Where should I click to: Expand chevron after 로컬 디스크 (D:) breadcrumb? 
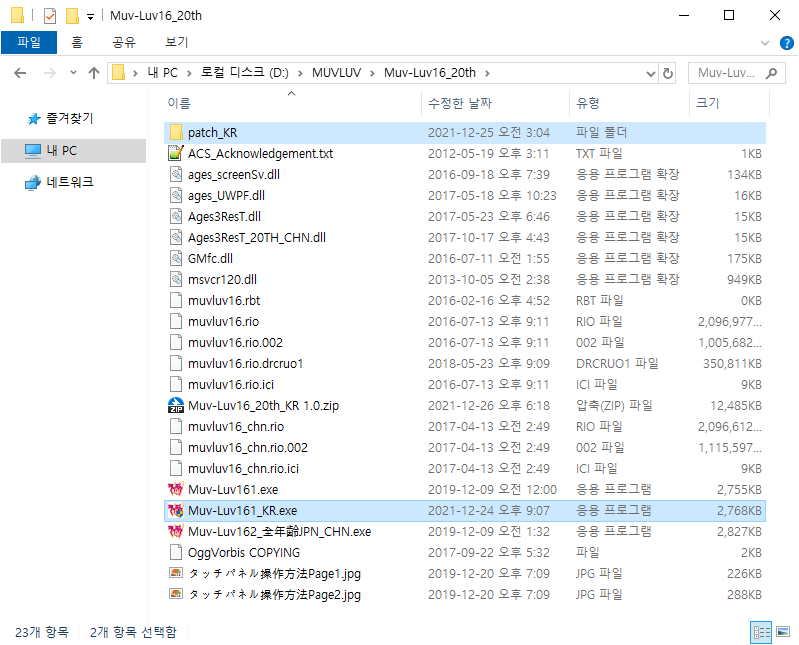pyautogui.click(x=300, y=73)
